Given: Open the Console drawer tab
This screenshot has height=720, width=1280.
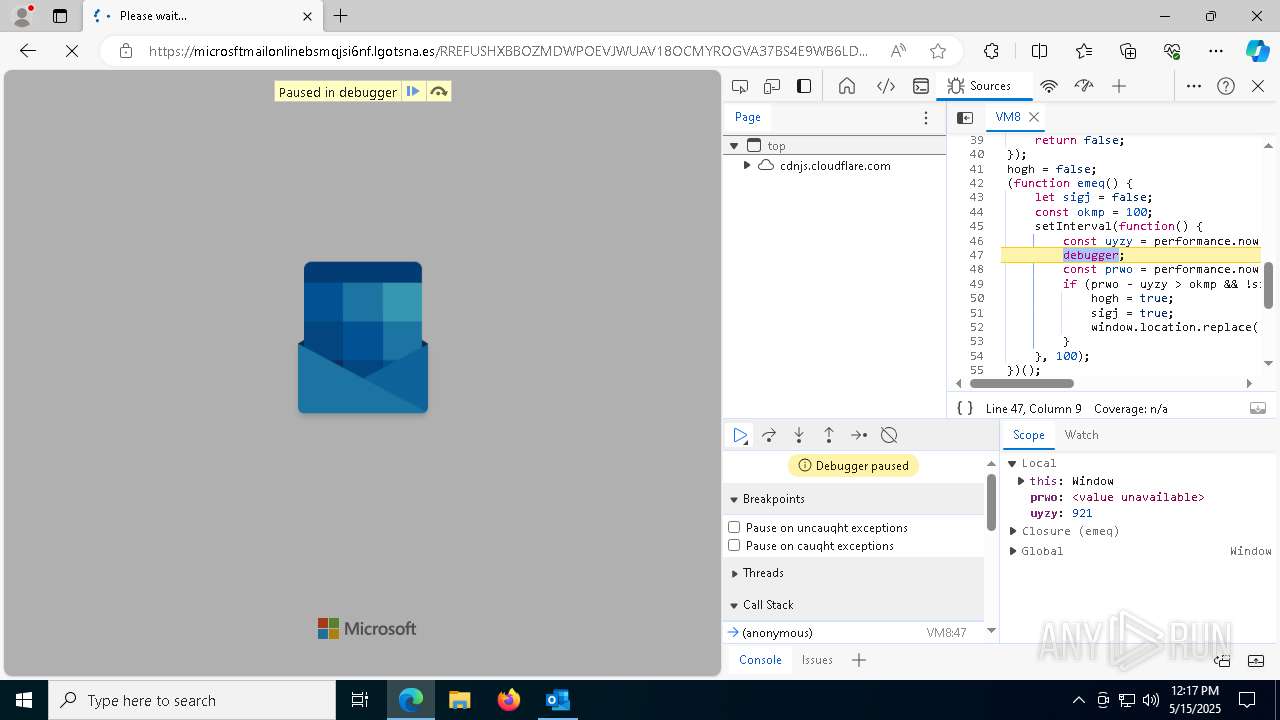Looking at the screenshot, I should point(760,660).
